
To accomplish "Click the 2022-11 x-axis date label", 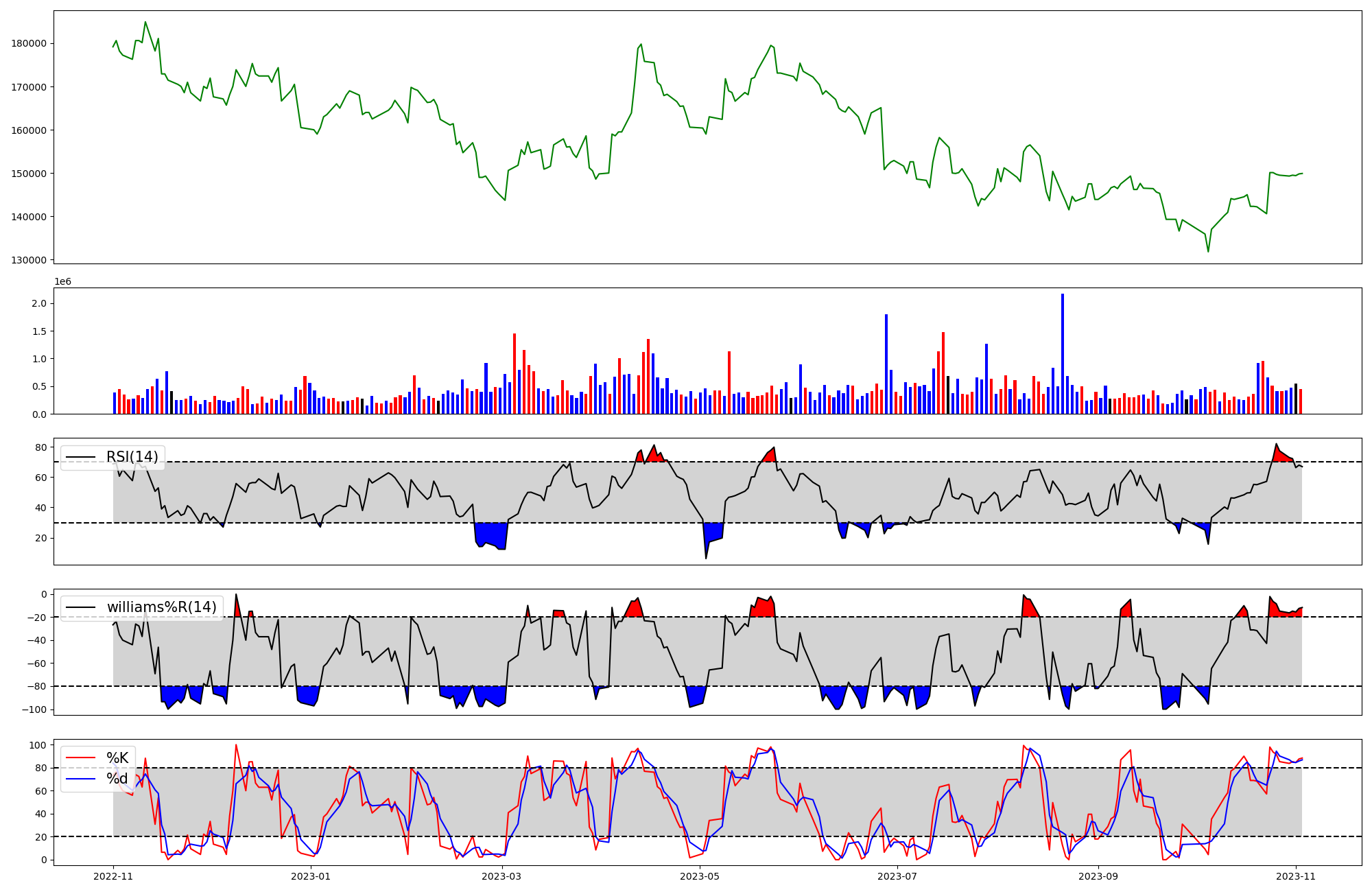I will coord(113,876).
